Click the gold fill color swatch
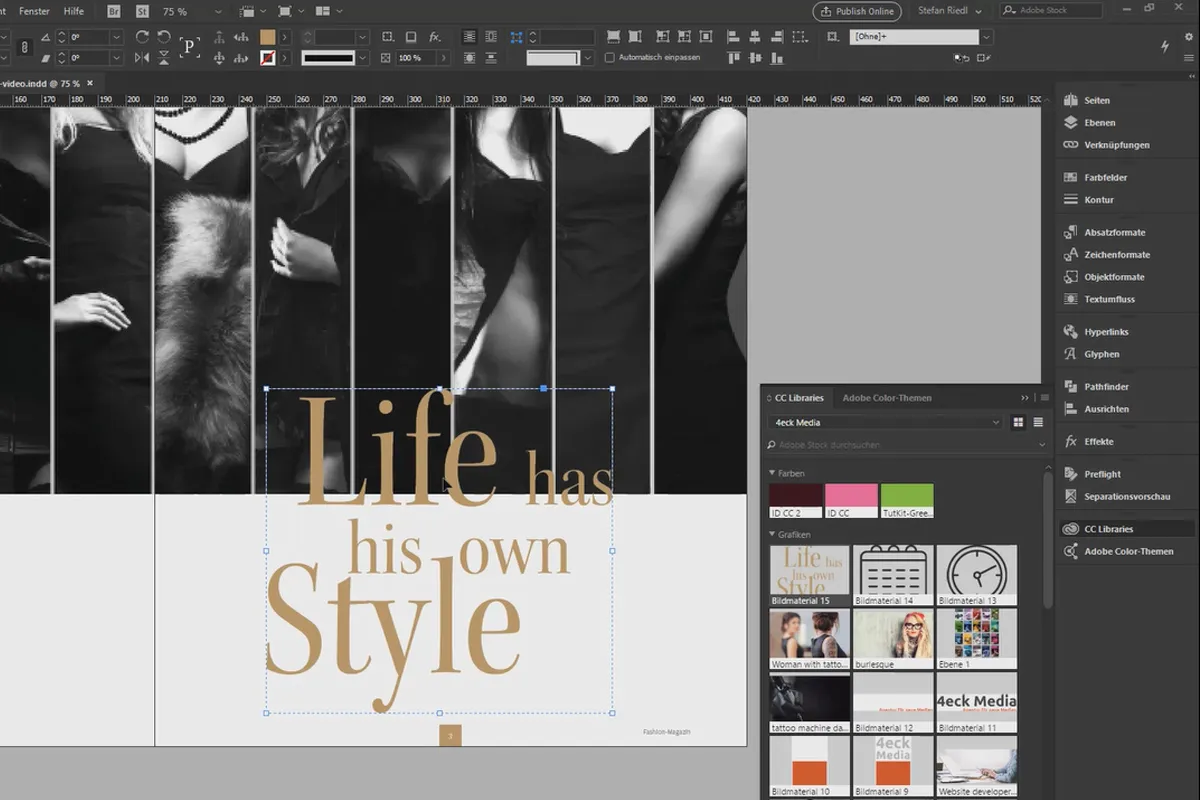 pos(267,37)
